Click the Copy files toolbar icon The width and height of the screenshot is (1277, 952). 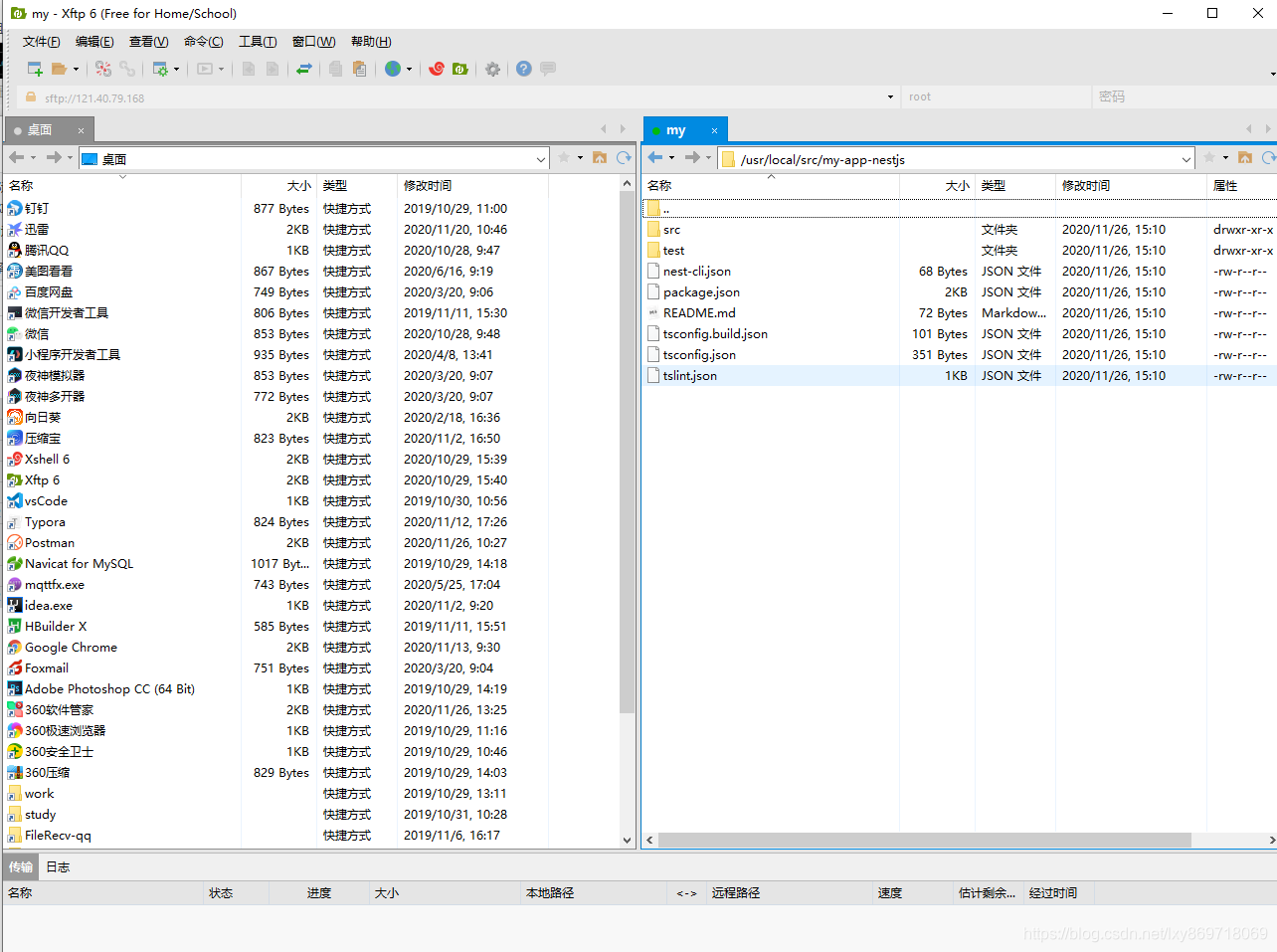coord(335,69)
